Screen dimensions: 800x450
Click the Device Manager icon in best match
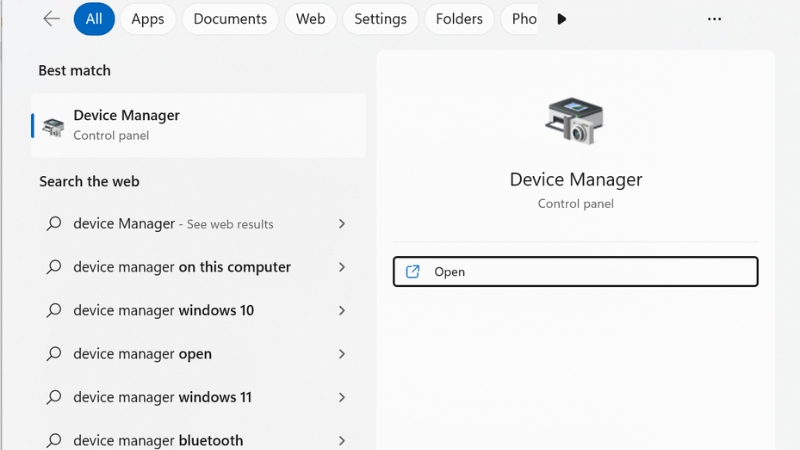pyautogui.click(x=53, y=127)
